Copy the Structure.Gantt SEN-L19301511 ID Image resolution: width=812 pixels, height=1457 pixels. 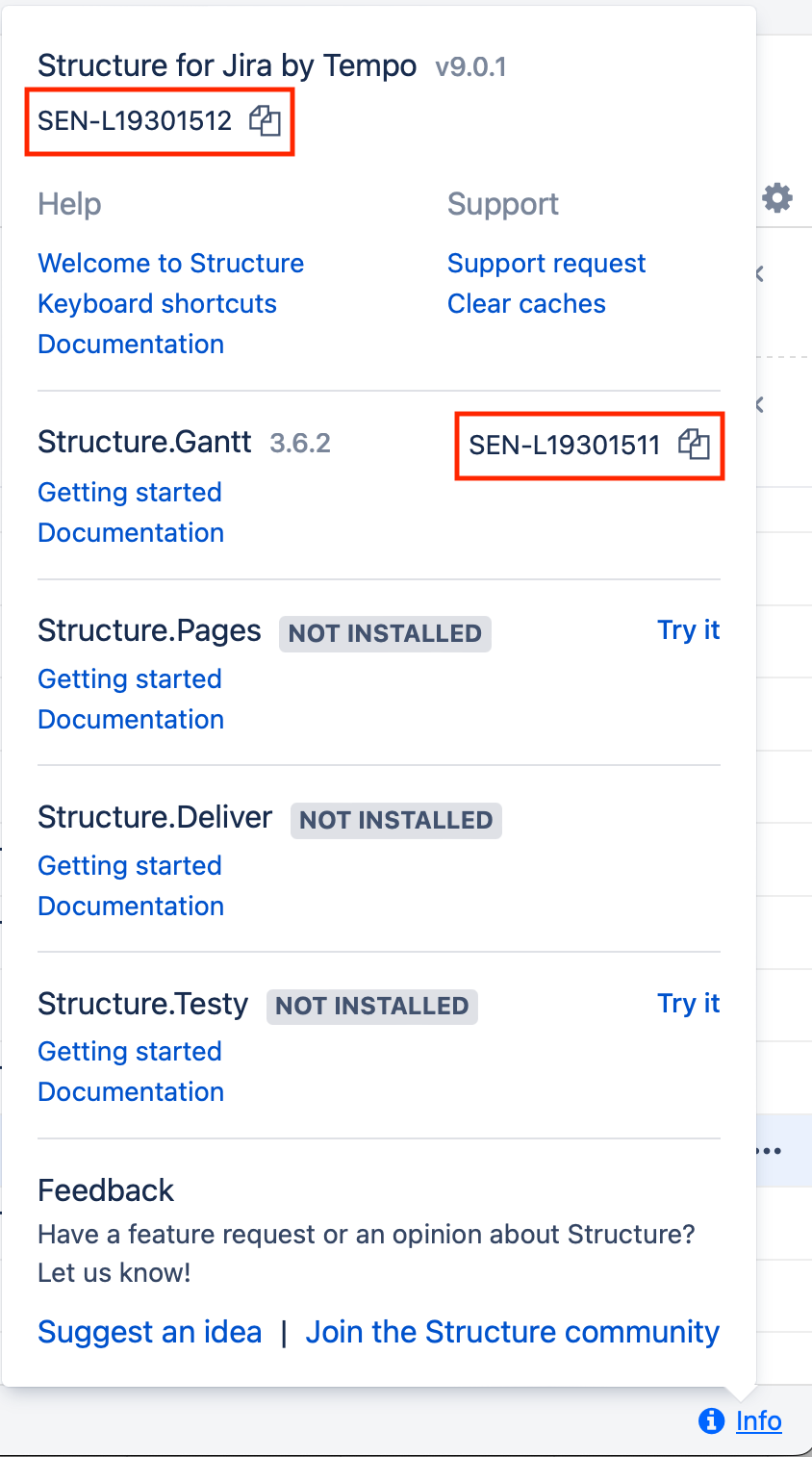[694, 445]
